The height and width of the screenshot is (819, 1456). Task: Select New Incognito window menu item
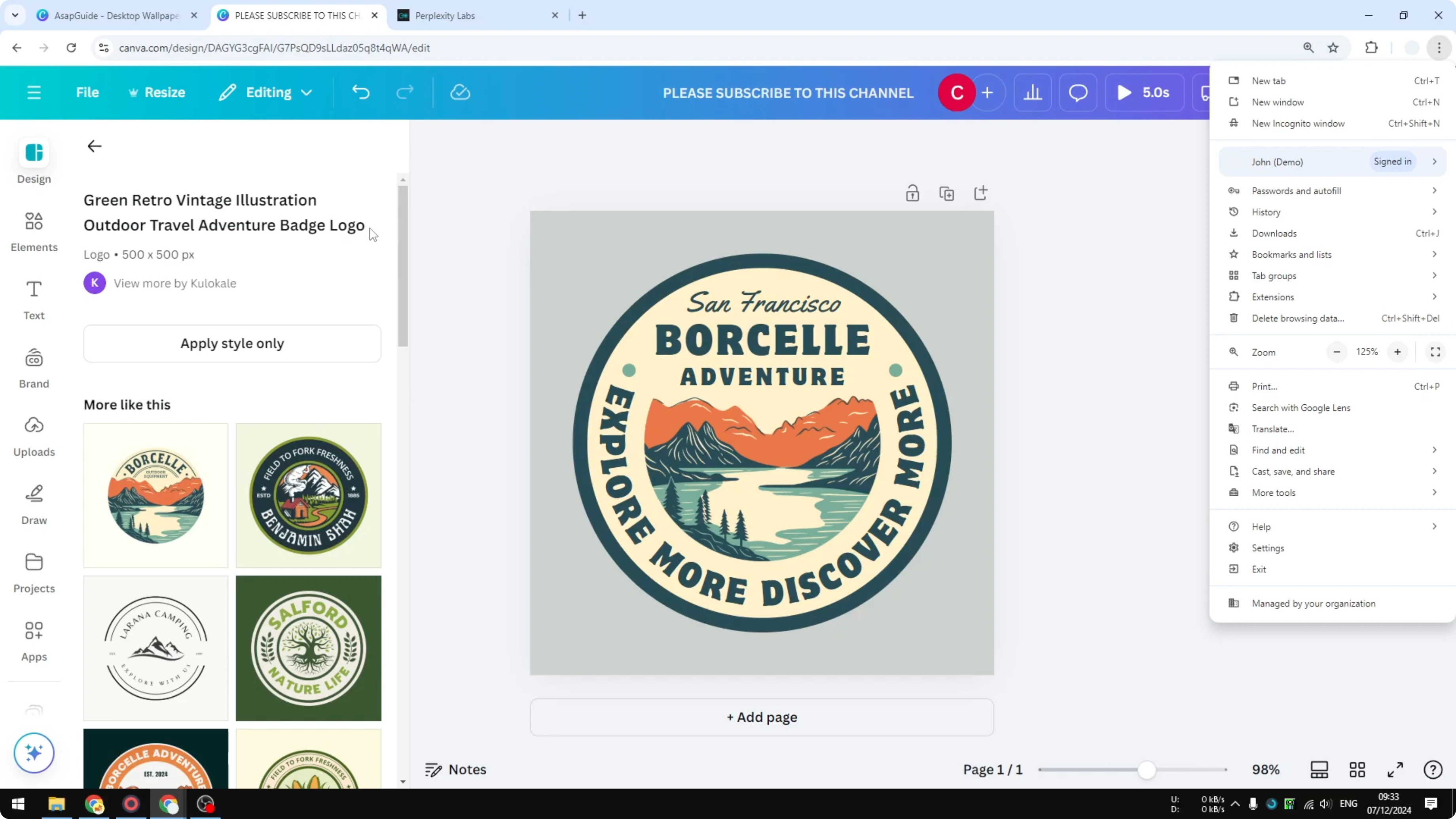[x=1298, y=123]
